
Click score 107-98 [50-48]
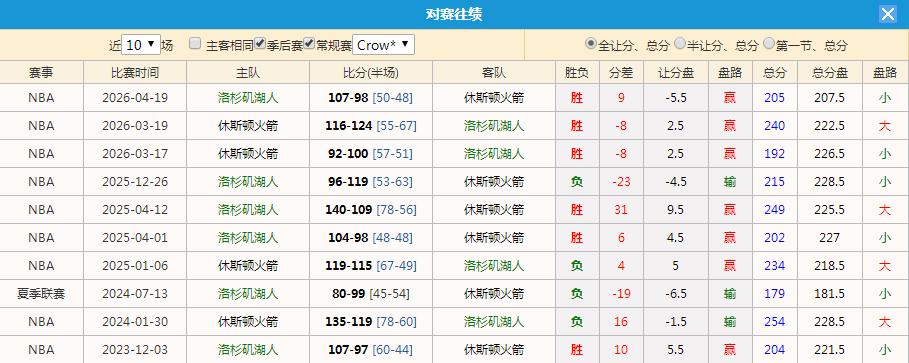tap(370, 98)
